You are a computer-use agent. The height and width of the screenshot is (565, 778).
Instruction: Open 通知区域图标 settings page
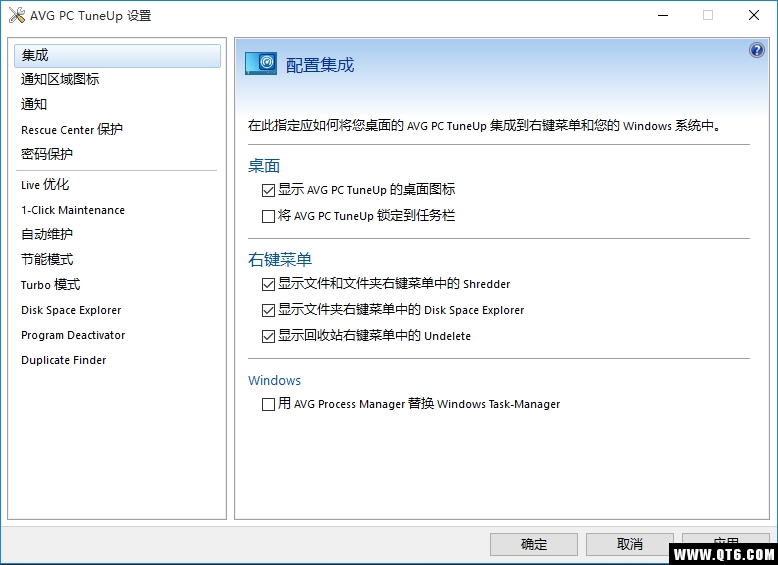60,79
